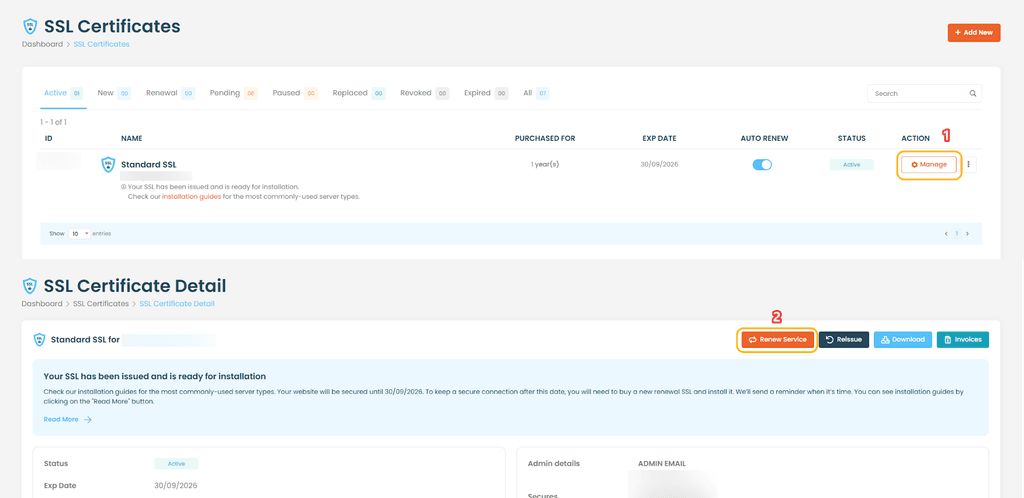Switch to the Pending tab

click(233, 93)
